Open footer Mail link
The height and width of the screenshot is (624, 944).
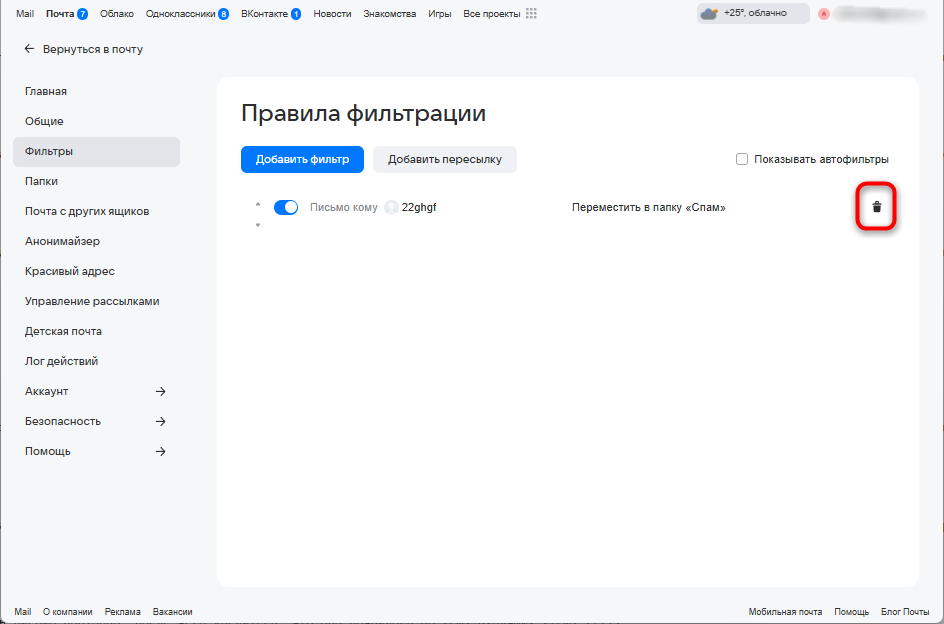click(23, 611)
